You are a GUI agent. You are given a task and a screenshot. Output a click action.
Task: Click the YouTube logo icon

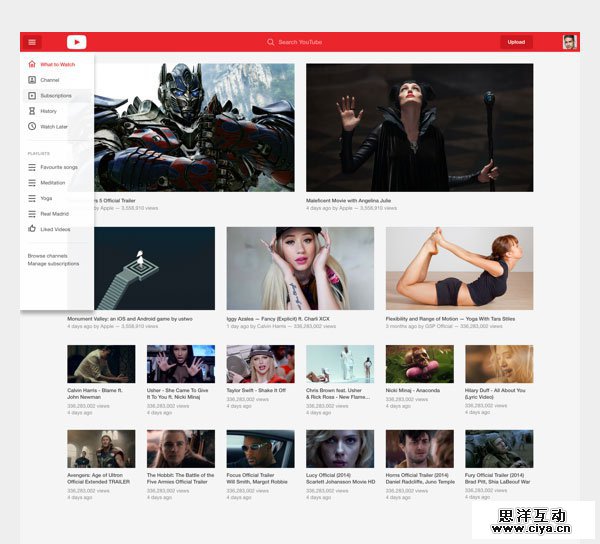tap(77, 42)
